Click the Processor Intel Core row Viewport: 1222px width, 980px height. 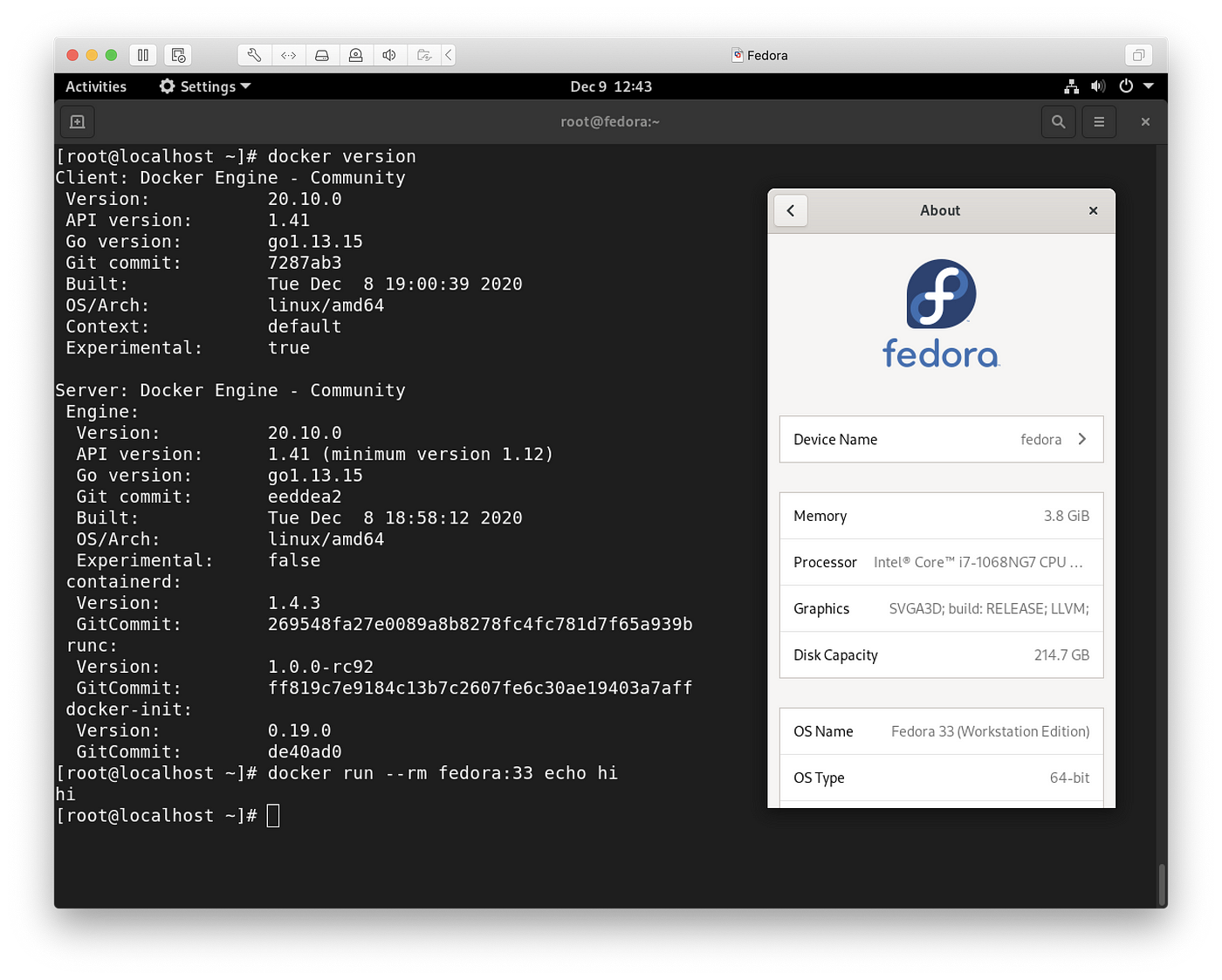(x=941, y=562)
